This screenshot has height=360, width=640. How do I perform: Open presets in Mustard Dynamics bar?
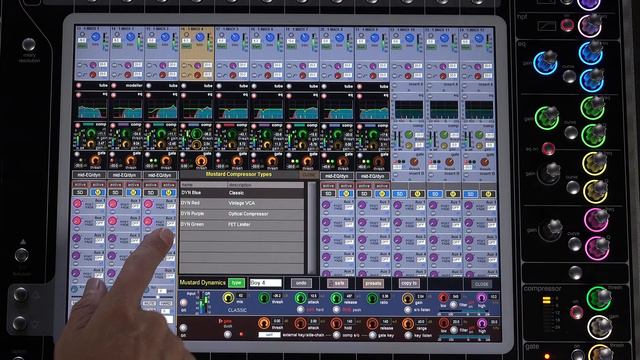[x=373, y=283]
